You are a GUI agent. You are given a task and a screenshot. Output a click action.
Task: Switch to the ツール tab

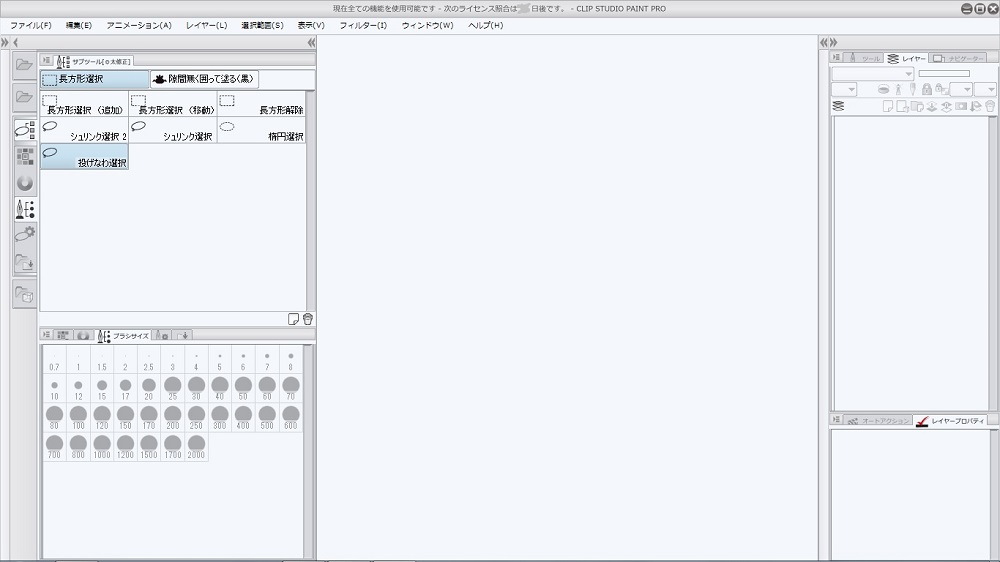click(x=864, y=58)
